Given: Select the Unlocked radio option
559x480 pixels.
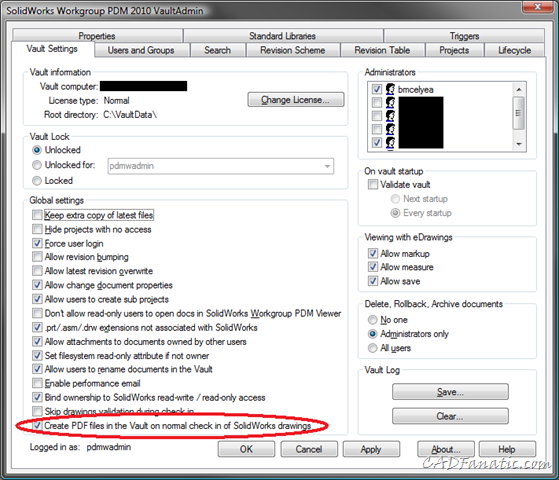Looking at the screenshot, I should click(x=37, y=150).
